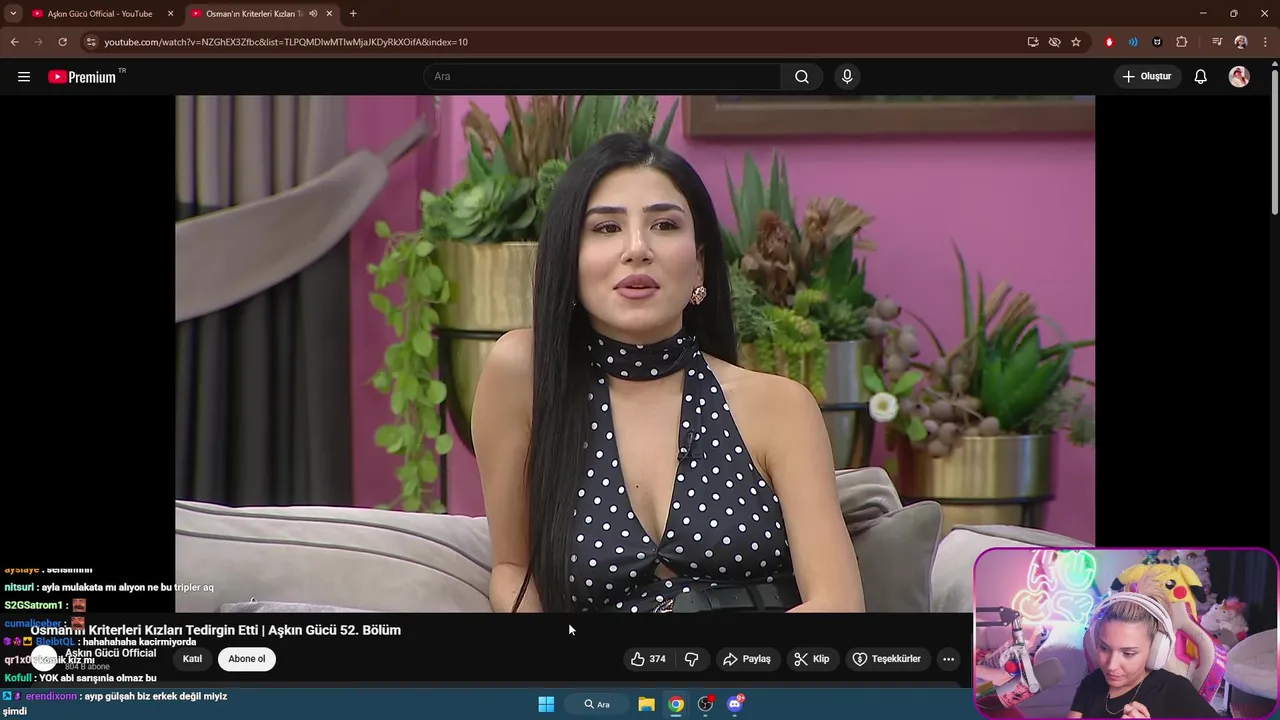Viewport: 1280px width, 720px height.
Task: Open the YouTube hamburger guide menu
Action: [24, 77]
